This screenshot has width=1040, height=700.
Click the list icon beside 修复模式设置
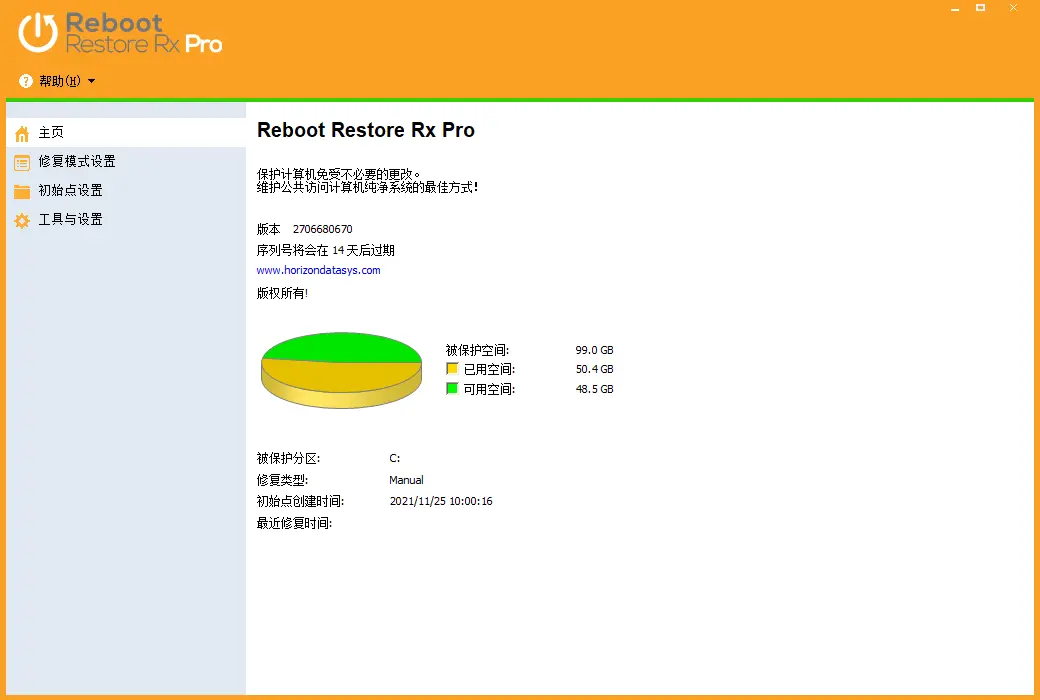(22, 163)
